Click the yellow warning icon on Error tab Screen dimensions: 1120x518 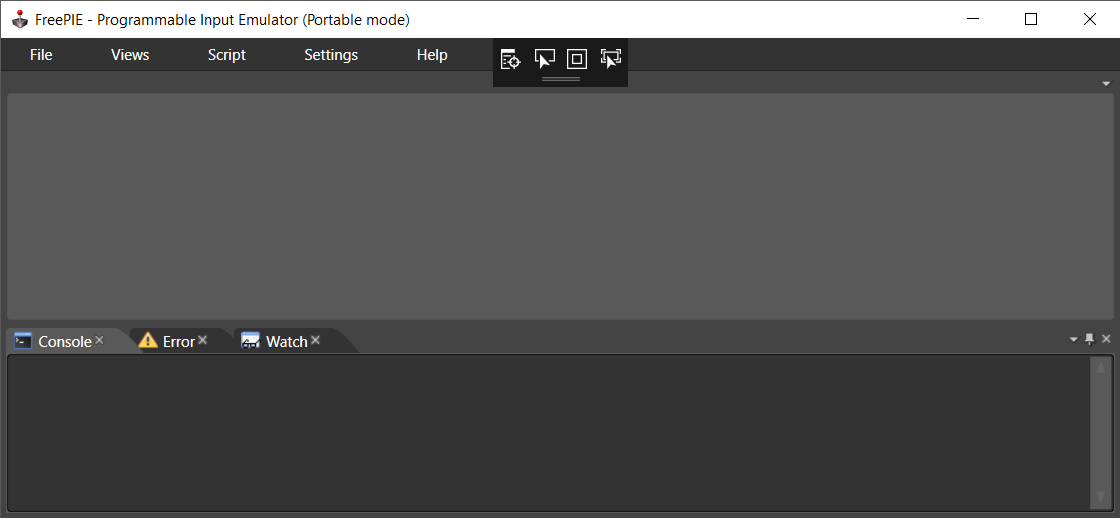[x=148, y=341]
